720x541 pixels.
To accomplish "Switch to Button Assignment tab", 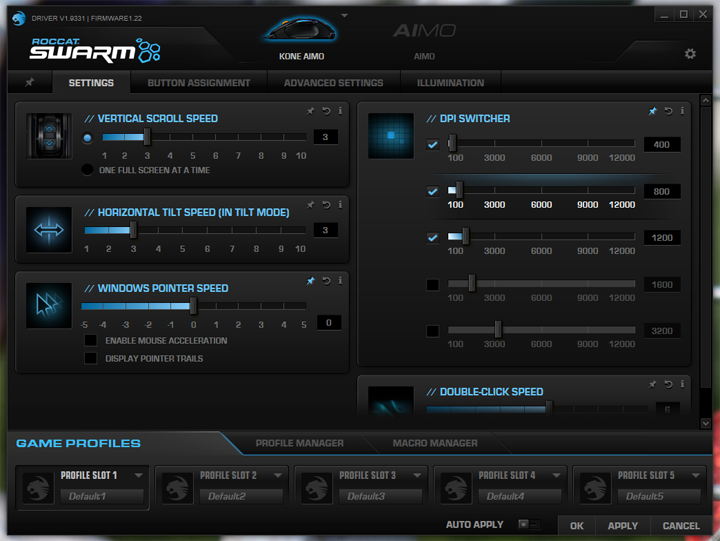I will point(198,83).
